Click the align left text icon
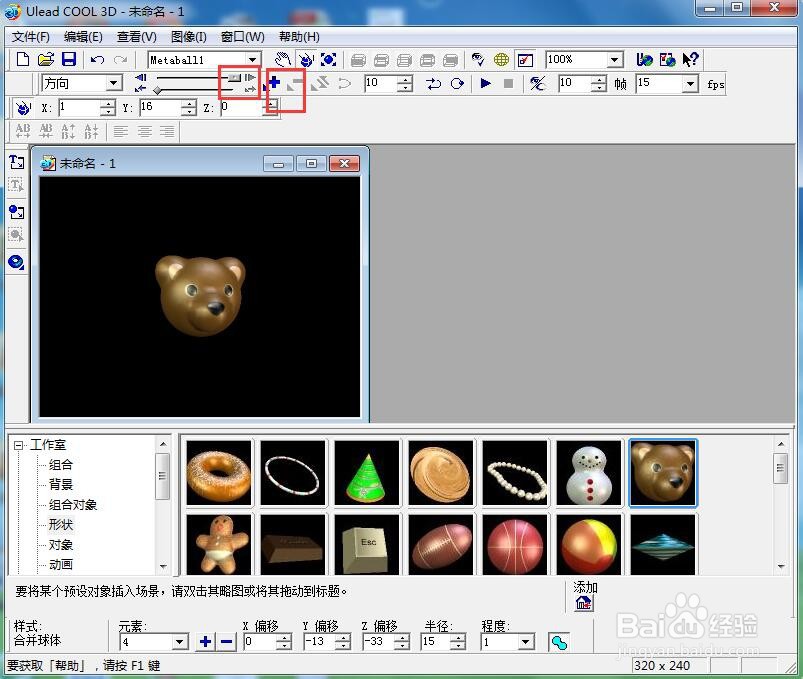This screenshot has height=679, width=803. tap(121, 132)
